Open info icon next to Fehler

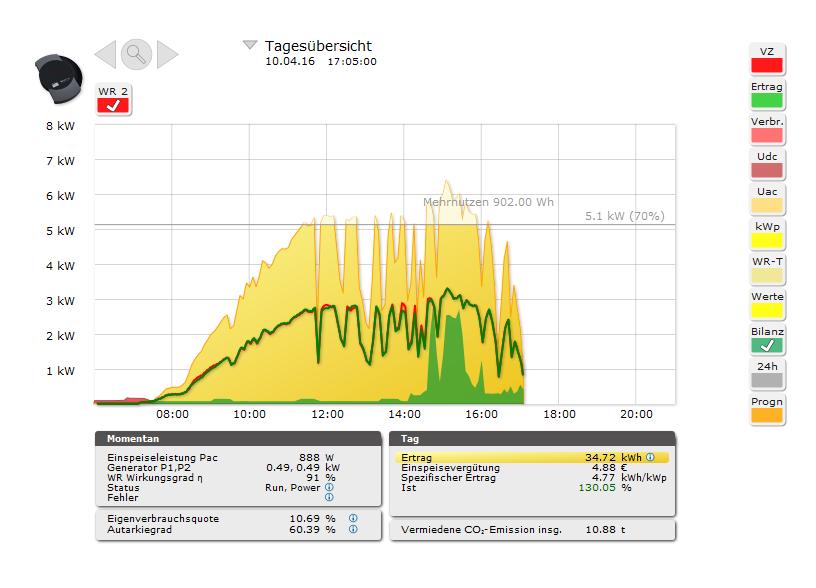[329, 497]
